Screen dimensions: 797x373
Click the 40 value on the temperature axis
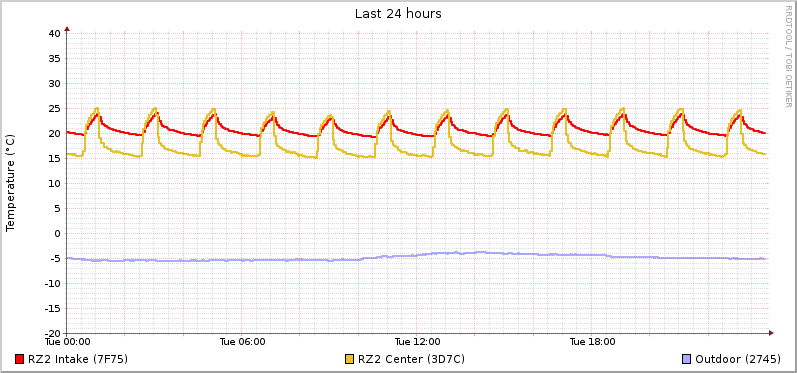click(55, 34)
